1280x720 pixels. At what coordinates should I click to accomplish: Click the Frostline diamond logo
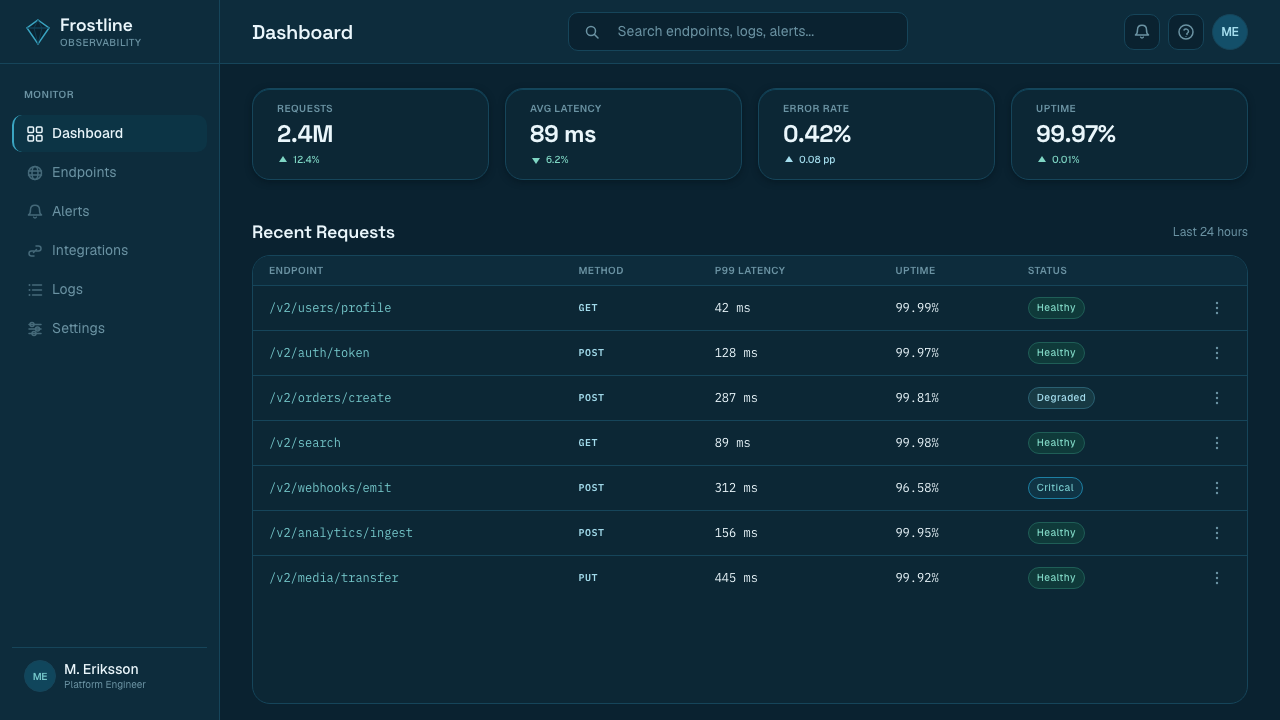pos(37,32)
